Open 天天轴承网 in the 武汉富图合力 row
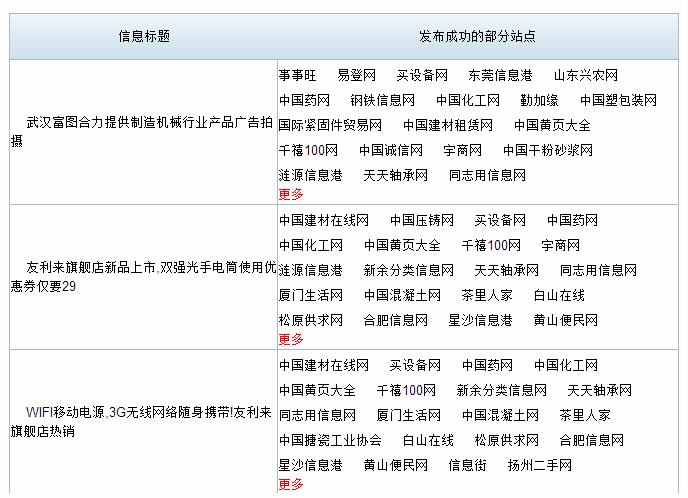688x498 pixels. tap(395, 175)
